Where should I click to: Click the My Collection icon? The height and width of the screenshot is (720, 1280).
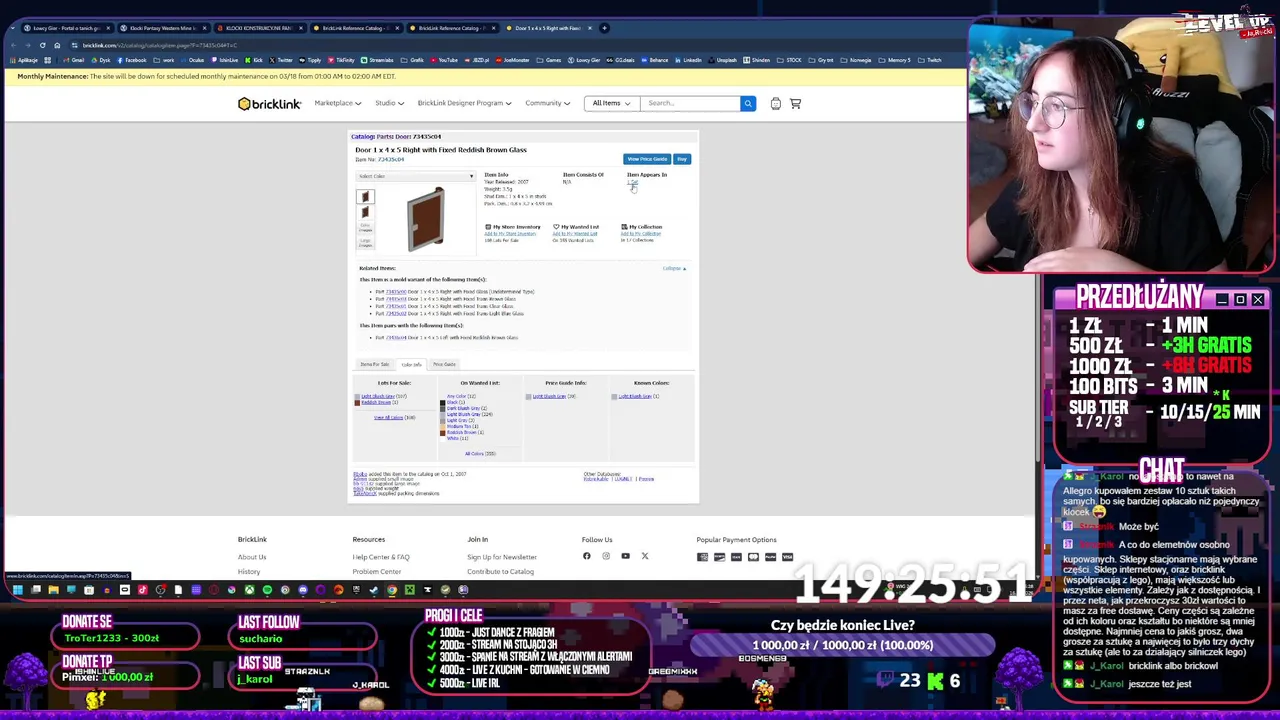624,227
